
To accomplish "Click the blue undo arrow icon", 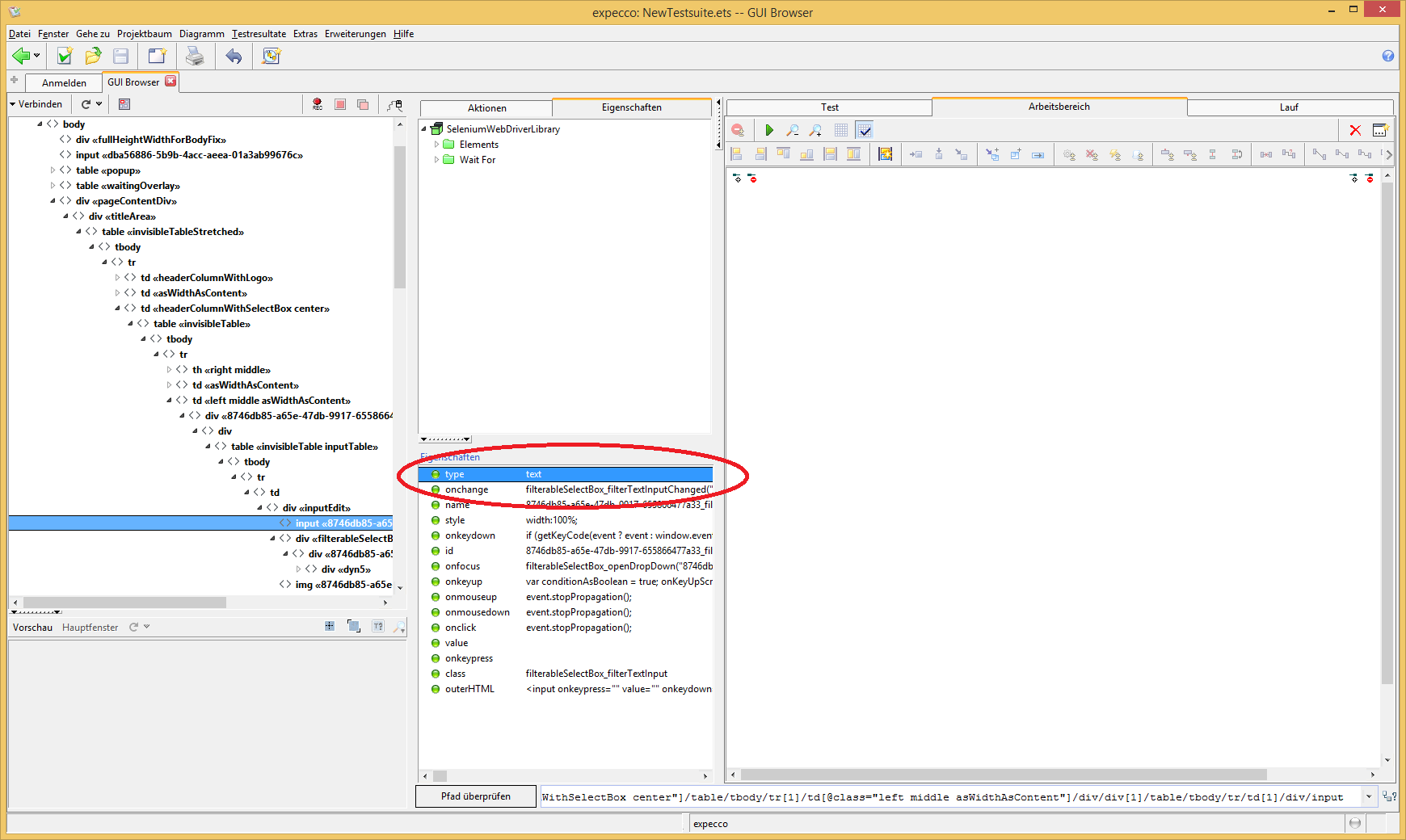I will tap(234, 56).
